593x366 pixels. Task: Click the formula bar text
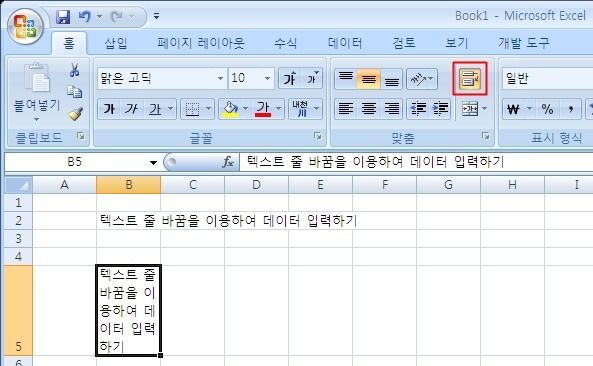[375, 162]
